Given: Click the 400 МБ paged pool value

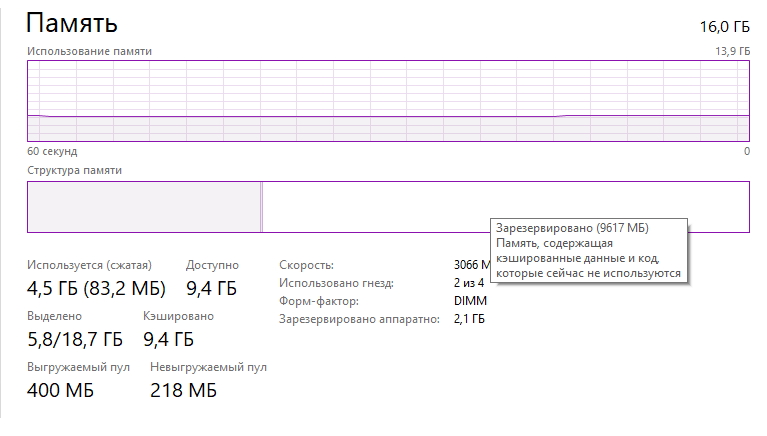Looking at the screenshot, I should point(61,390).
